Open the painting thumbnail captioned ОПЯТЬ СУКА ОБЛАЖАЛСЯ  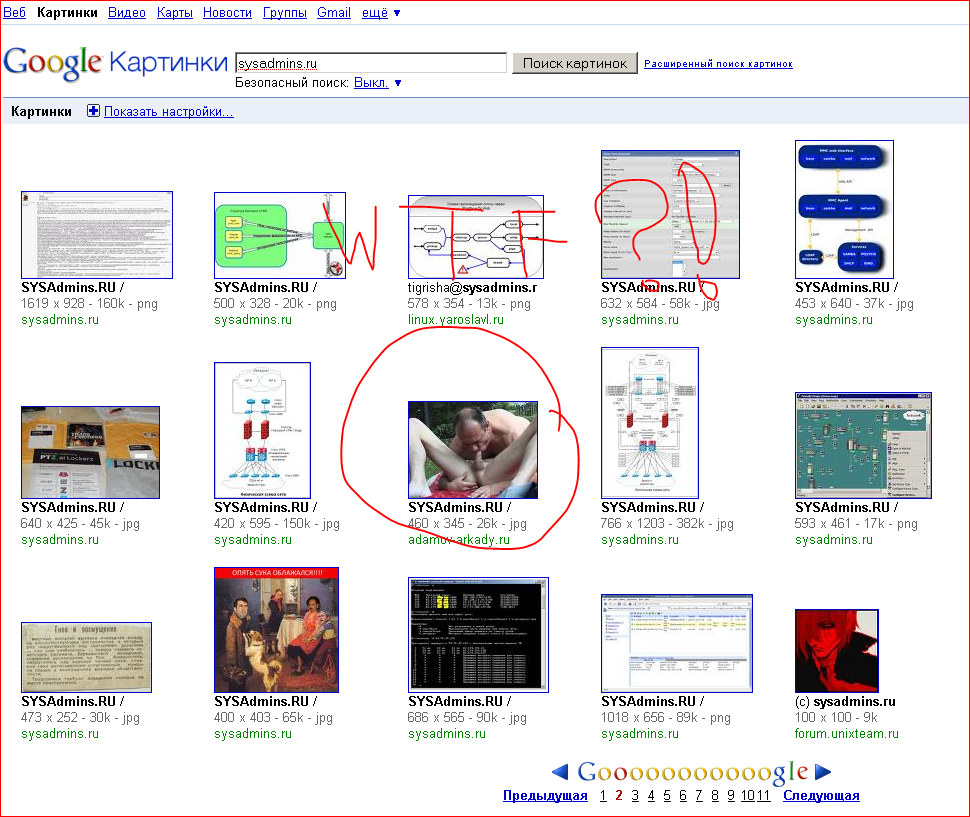[277, 630]
